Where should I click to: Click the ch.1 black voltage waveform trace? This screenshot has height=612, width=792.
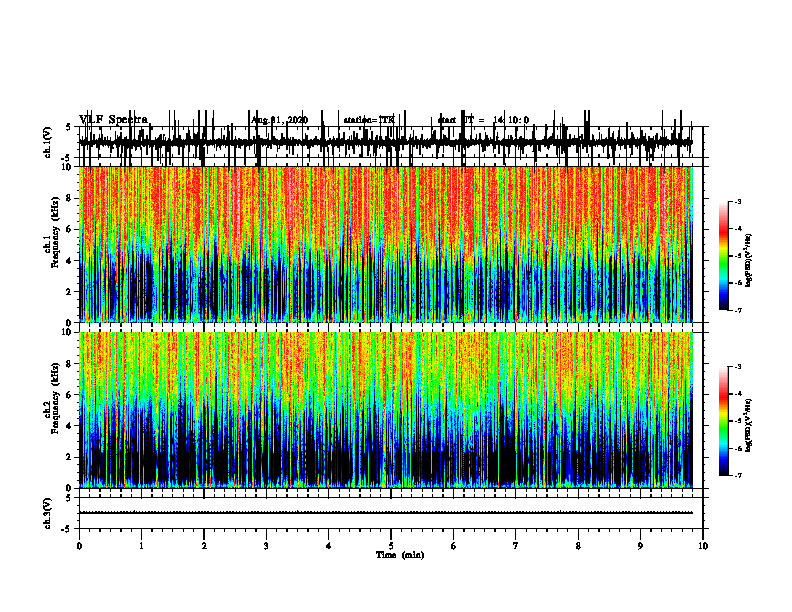[x=385, y=142]
